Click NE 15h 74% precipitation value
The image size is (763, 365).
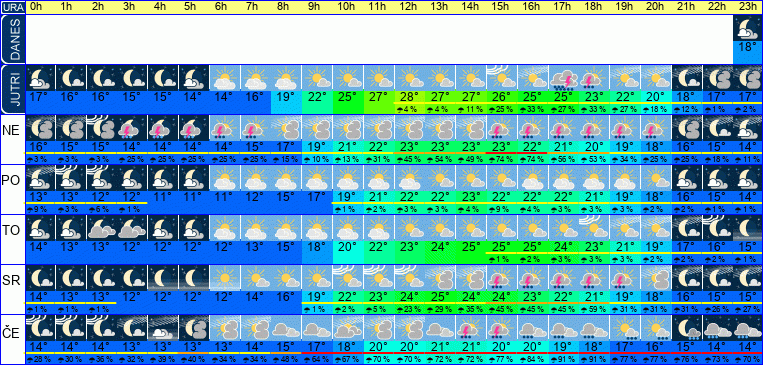pyautogui.click(x=502, y=159)
